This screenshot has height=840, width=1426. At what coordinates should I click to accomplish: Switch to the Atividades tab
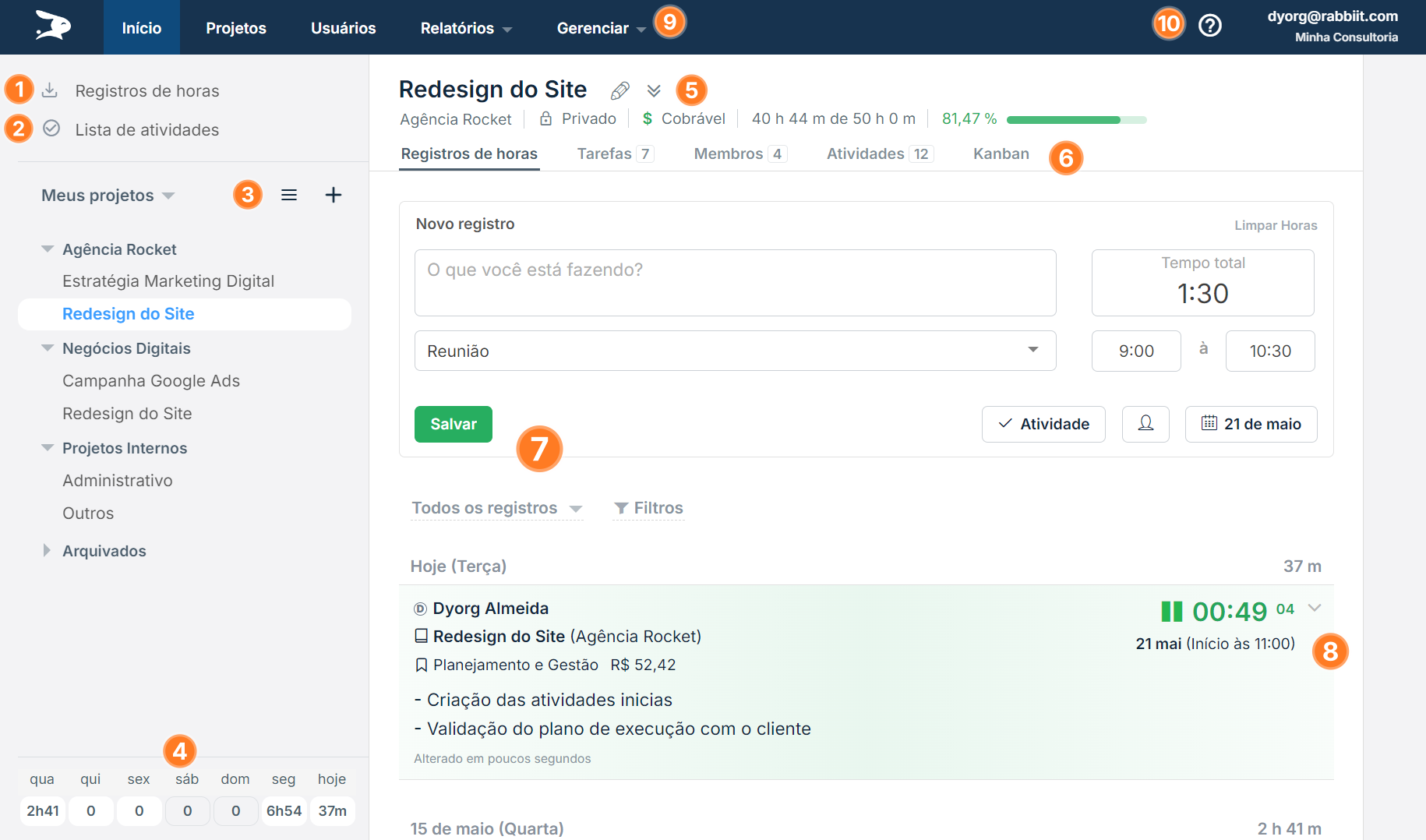(x=880, y=154)
